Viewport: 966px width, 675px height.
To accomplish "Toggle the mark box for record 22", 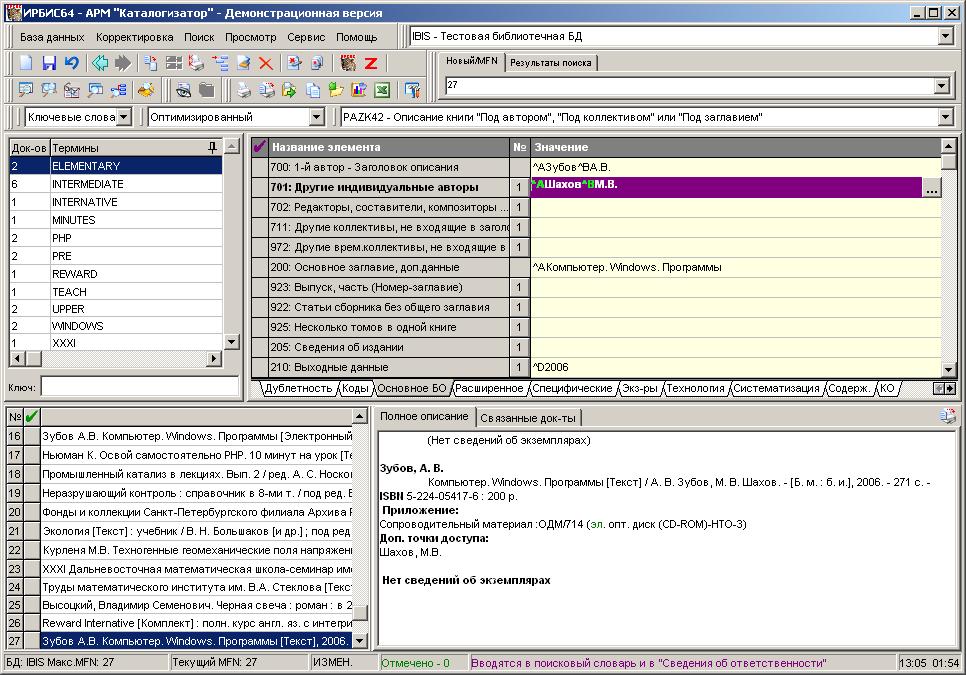I will pyautogui.click(x=31, y=550).
